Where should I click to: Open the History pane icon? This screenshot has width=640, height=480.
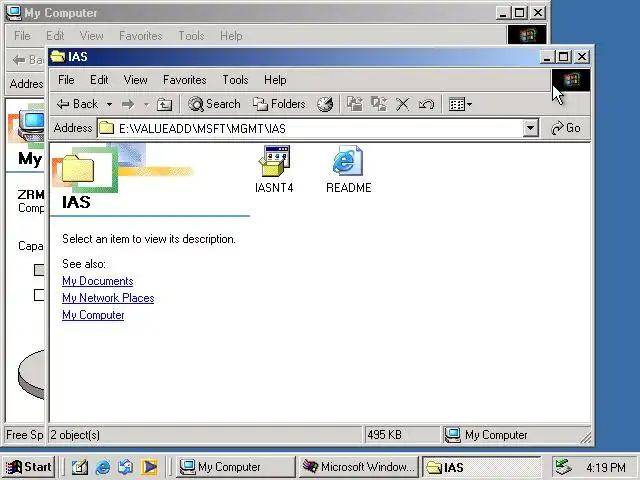pyautogui.click(x=325, y=104)
